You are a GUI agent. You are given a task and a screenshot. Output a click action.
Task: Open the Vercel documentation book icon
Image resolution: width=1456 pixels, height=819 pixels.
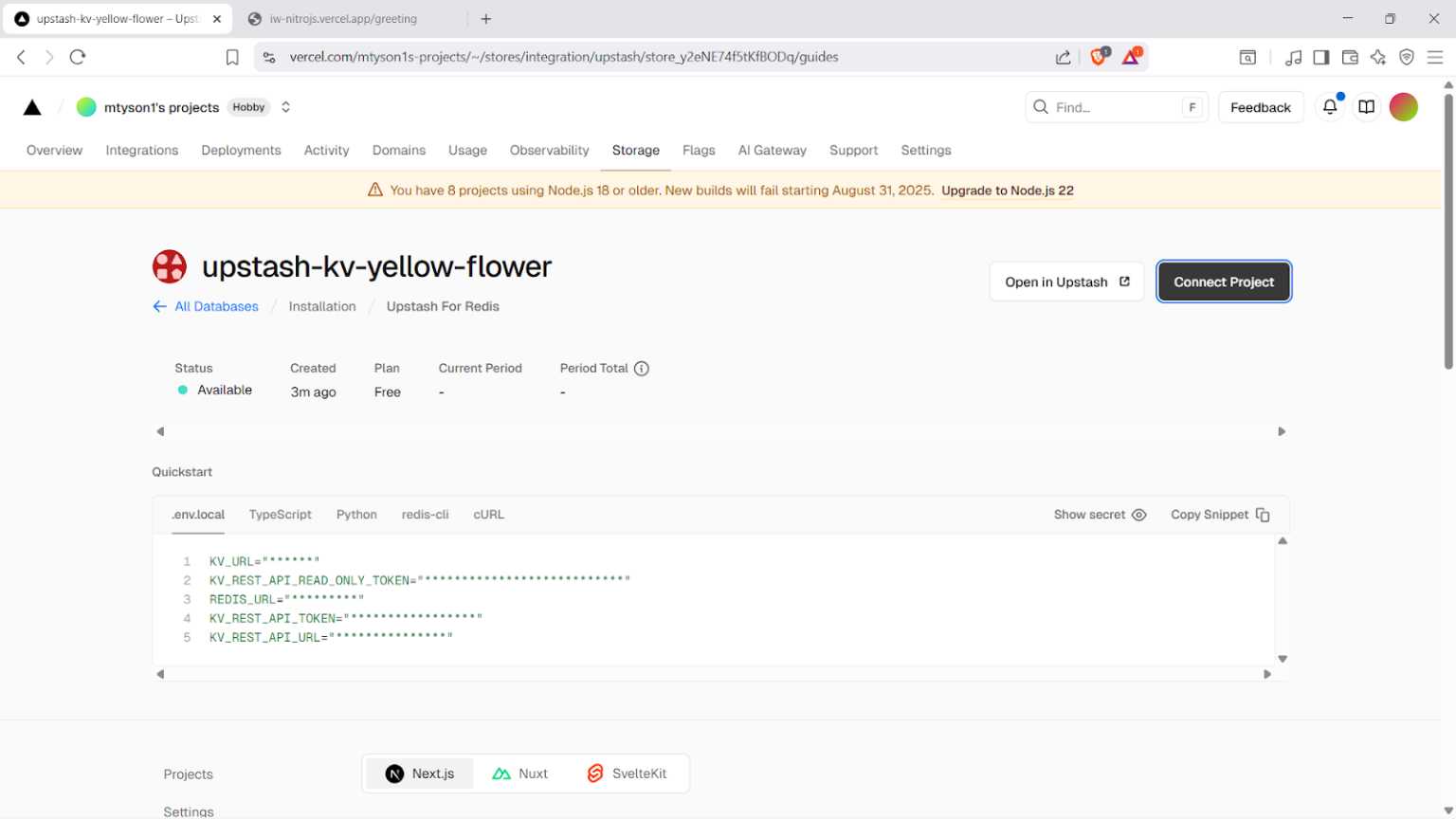tap(1366, 107)
